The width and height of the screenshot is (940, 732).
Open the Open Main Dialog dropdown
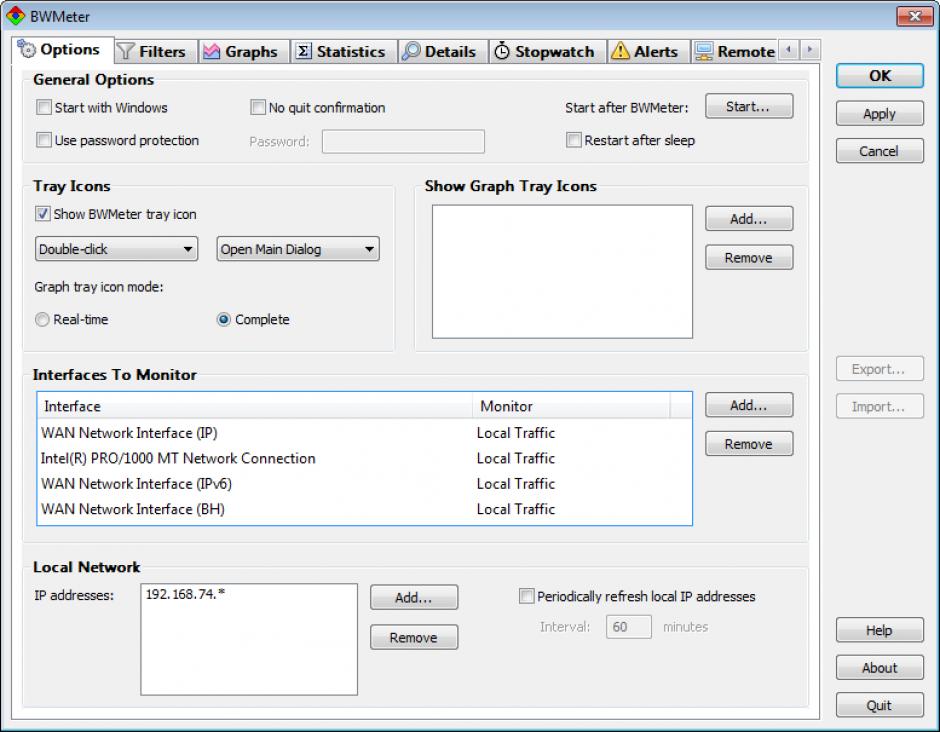pos(298,249)
